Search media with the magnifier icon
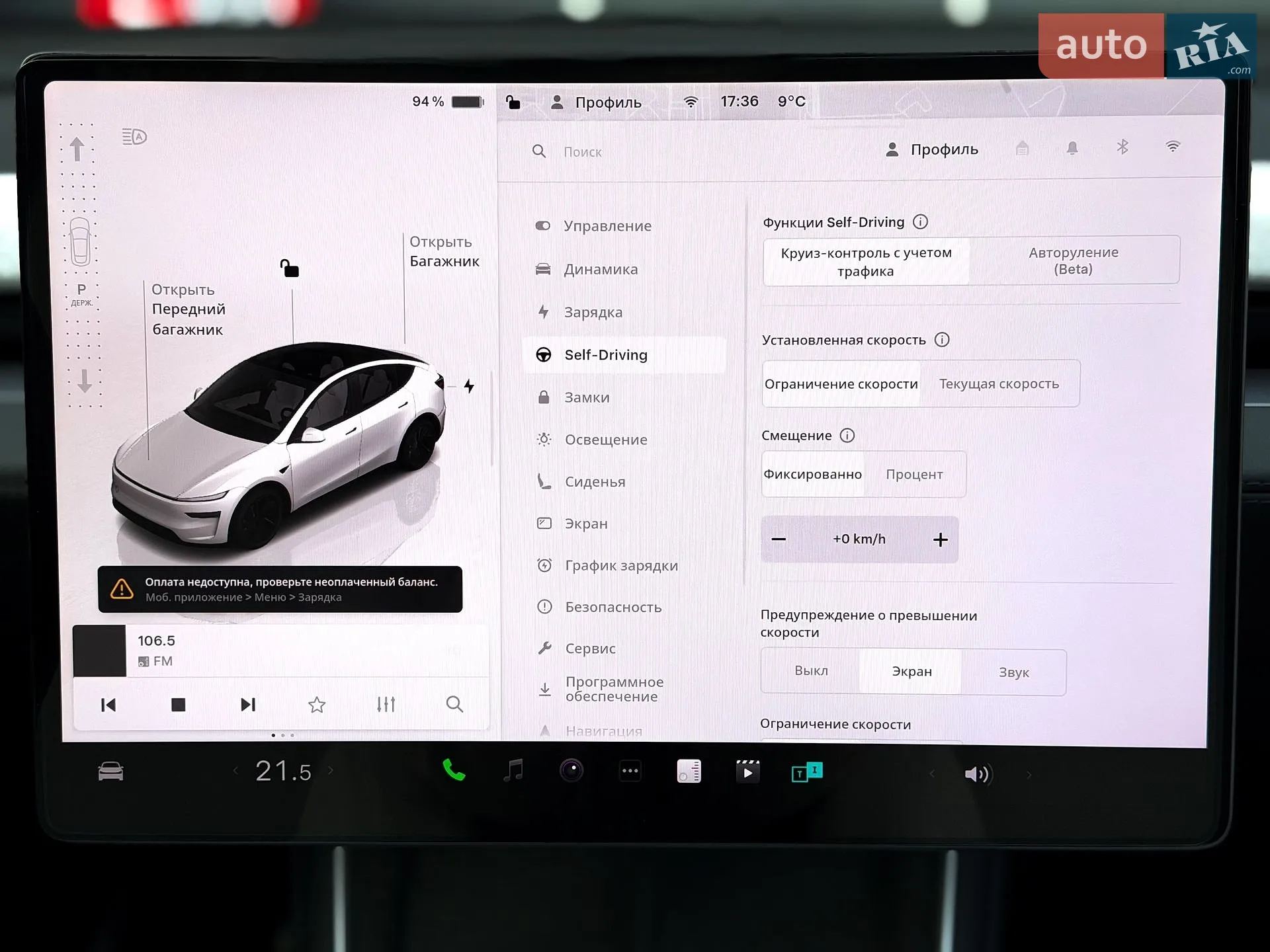This screenshot has width=1270, height=952. 454,705
